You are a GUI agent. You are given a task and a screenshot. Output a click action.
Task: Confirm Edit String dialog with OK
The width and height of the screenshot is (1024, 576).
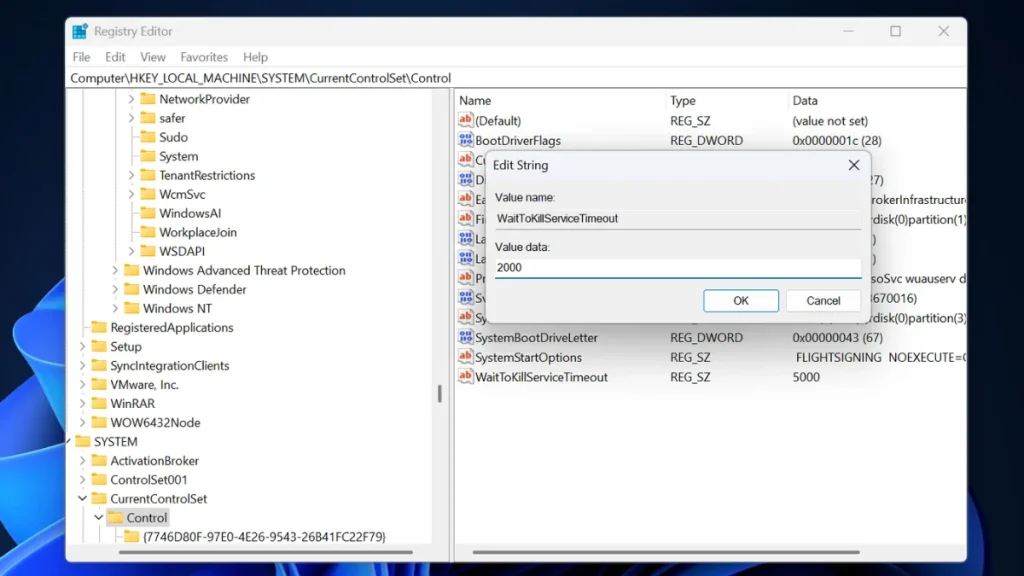pyautogui.click(x=741, y=300)
